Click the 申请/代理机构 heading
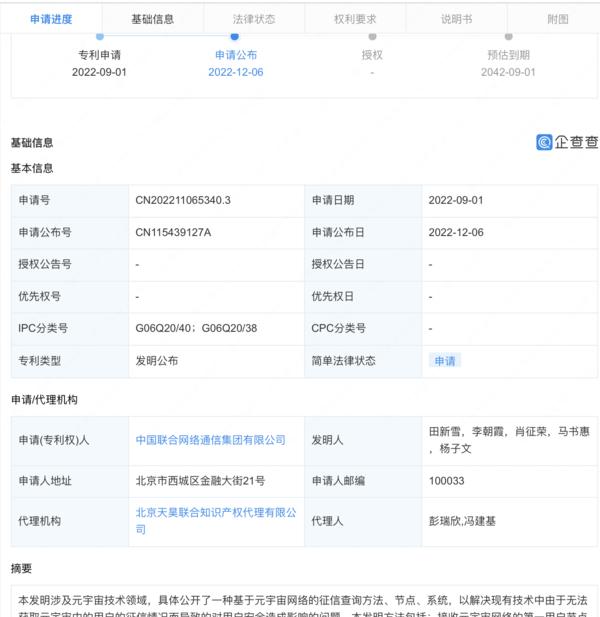The height and width of the screenshot is (617, 600). click(44, 400)
